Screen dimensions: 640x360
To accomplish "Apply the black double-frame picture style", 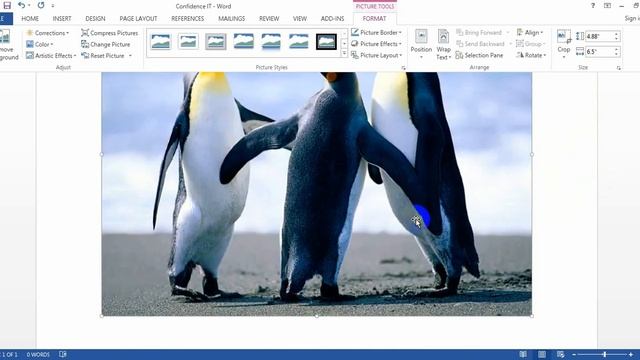I will click(326, 42).
